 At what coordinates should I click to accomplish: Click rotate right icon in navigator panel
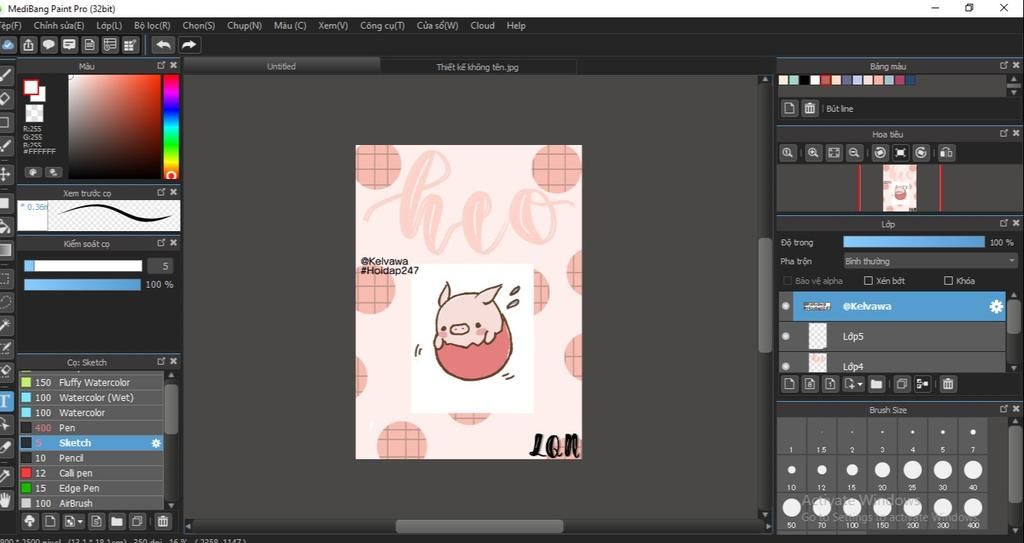coord(921,153)
